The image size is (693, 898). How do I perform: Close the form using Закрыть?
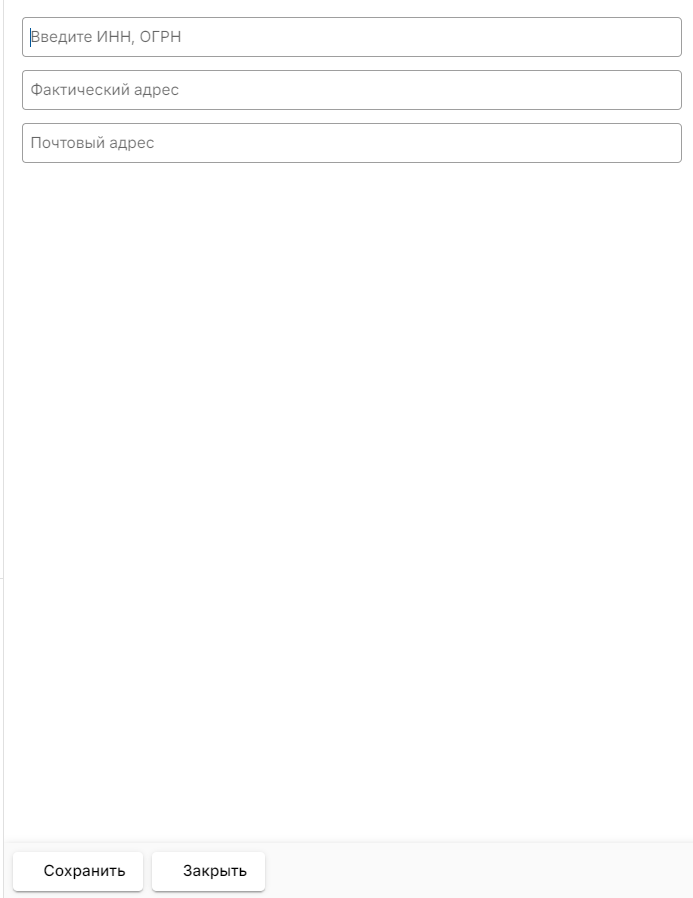click(208, 871)
